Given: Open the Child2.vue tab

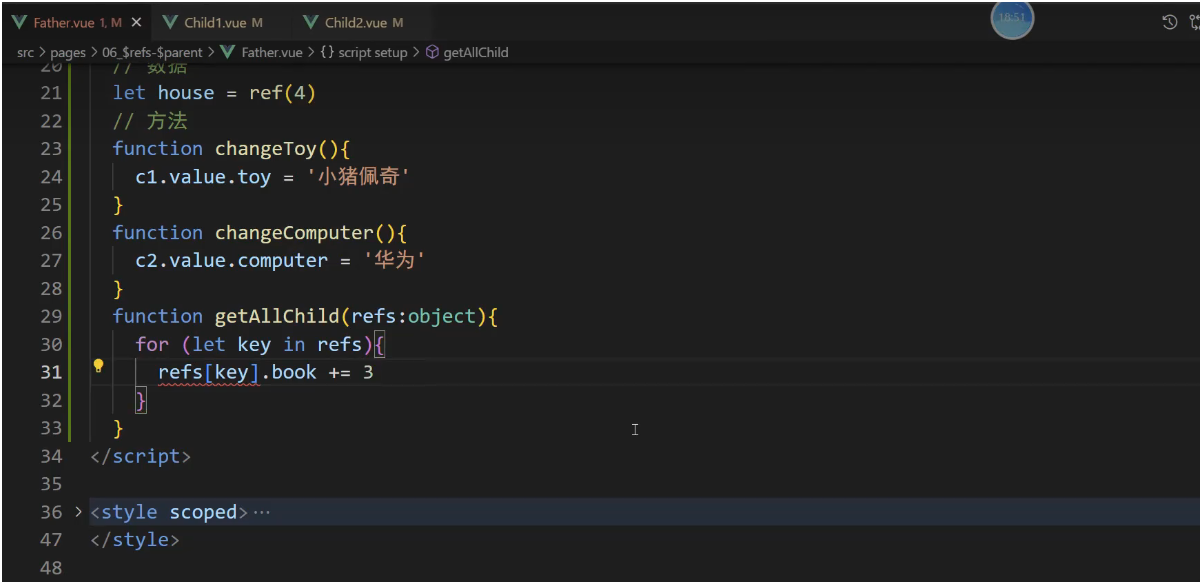Looking at the screenshot, I should (354, 22).
